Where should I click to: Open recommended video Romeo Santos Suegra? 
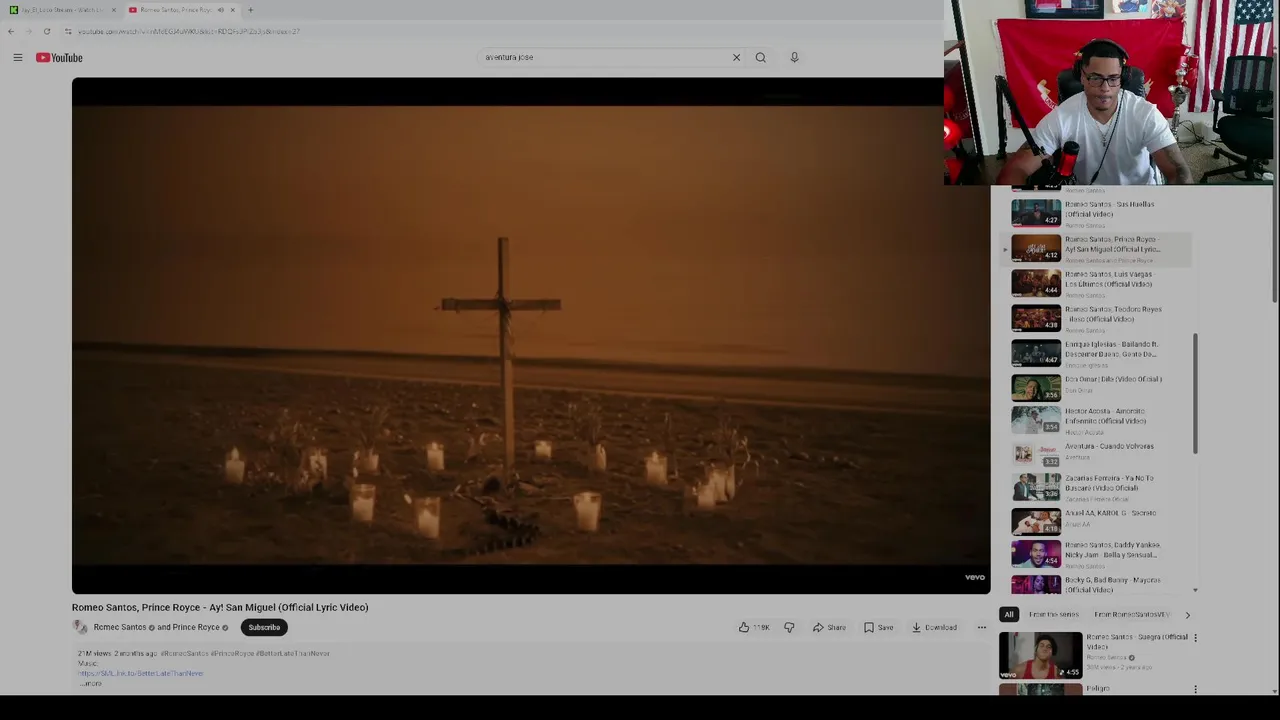(x=1095, y=655)
